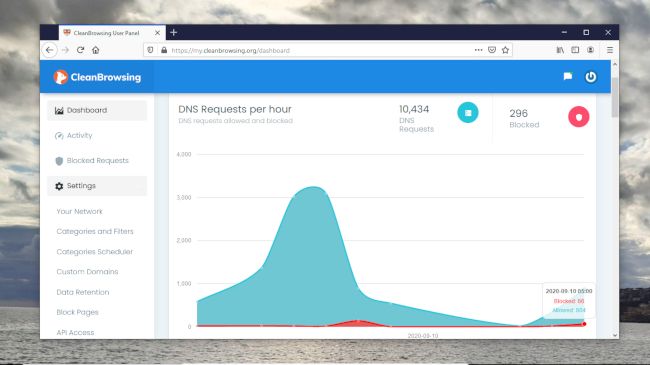Click the 2020-09-10 chart axis label

coord(423,336)
